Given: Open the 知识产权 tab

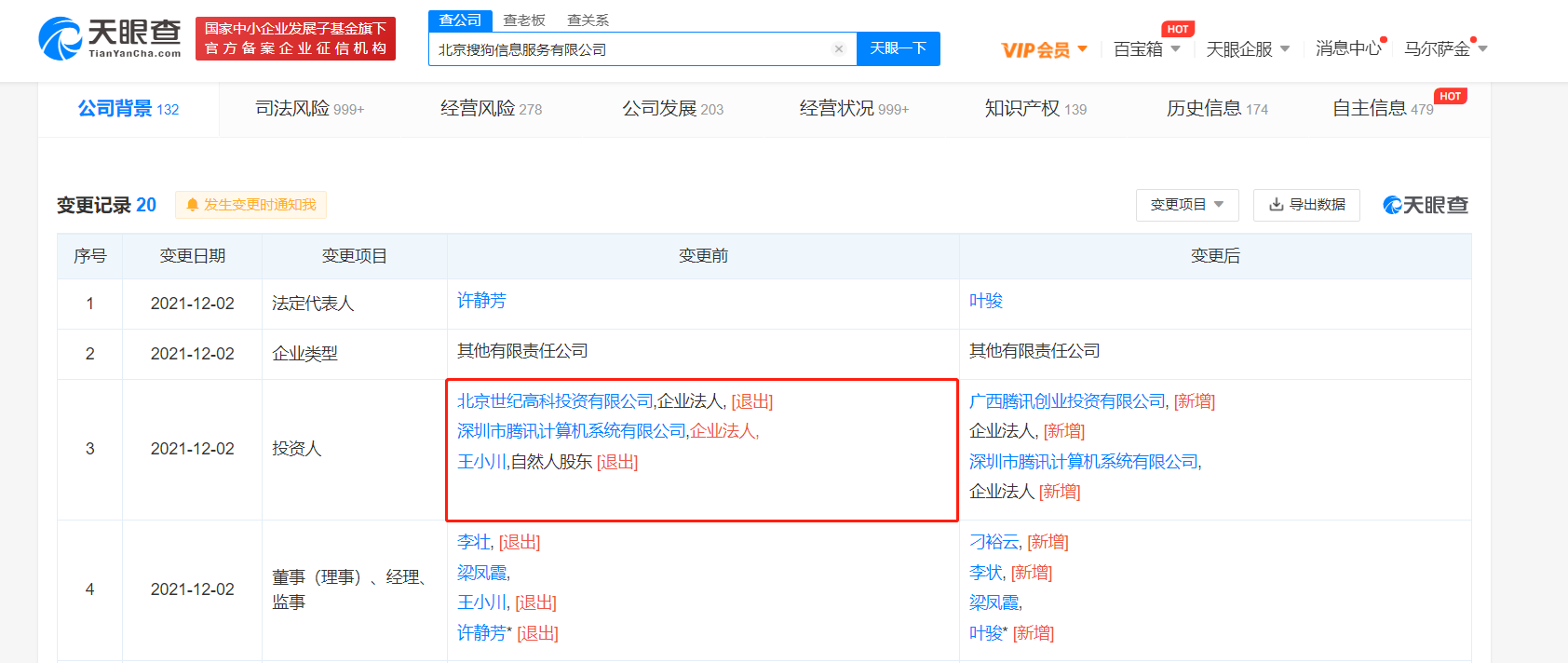Looking at the screenshot, I should tap(1034, 109).
